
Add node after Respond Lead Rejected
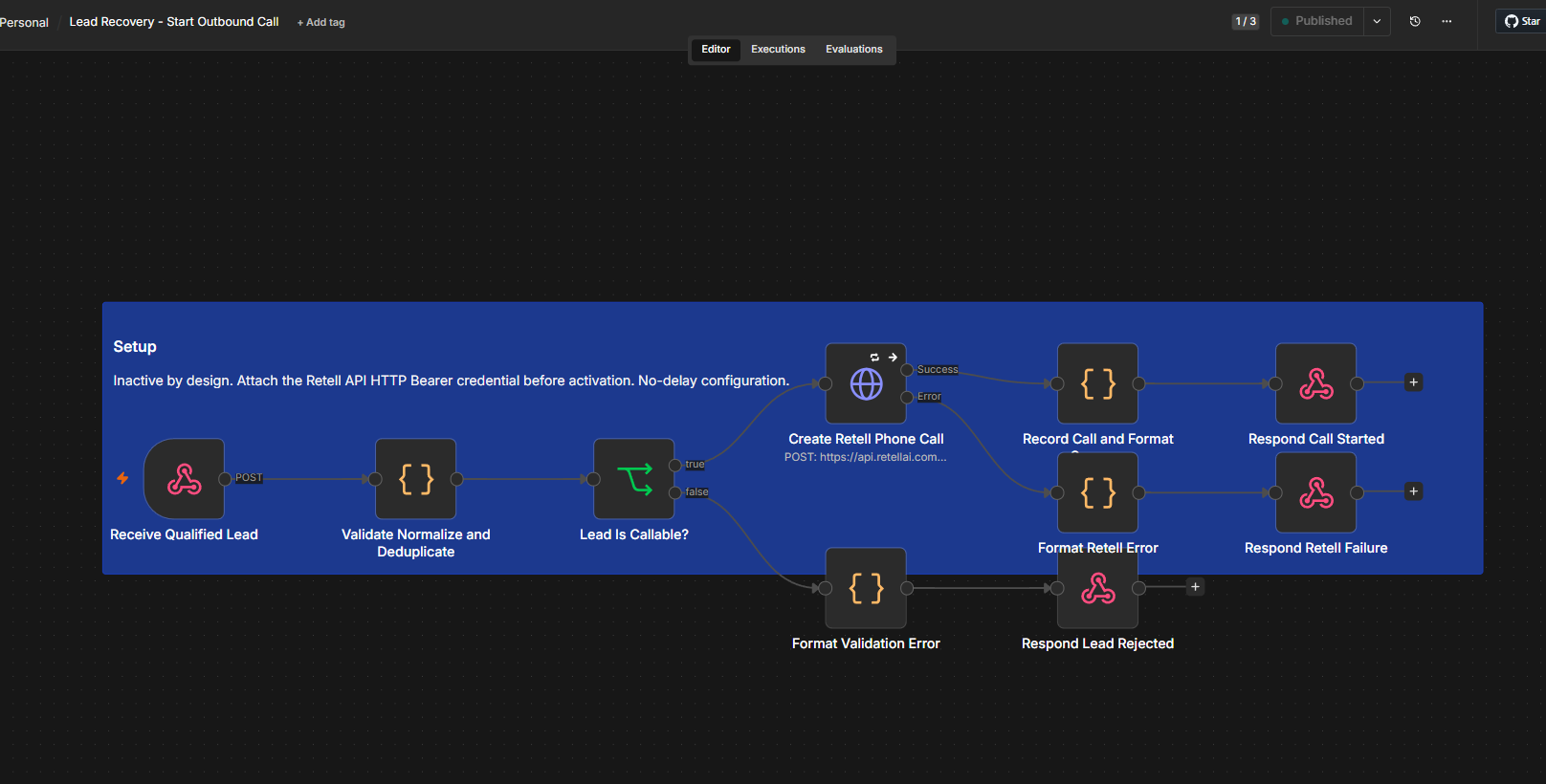coord(1195,587)
